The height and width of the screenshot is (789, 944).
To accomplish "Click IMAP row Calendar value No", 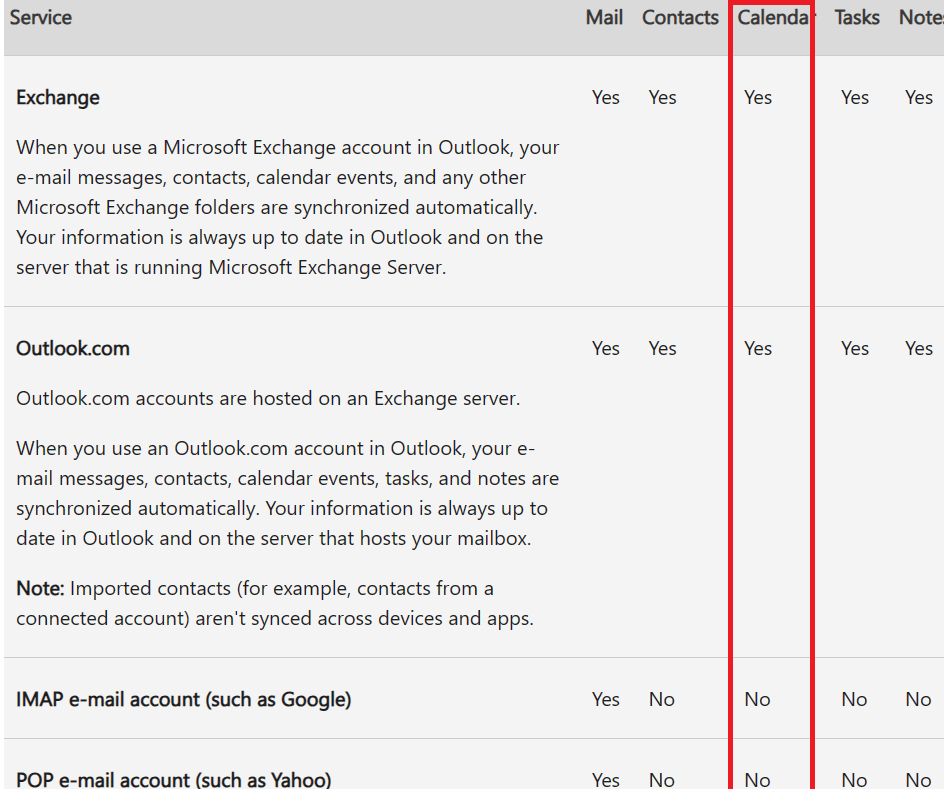I will [757, 699].
